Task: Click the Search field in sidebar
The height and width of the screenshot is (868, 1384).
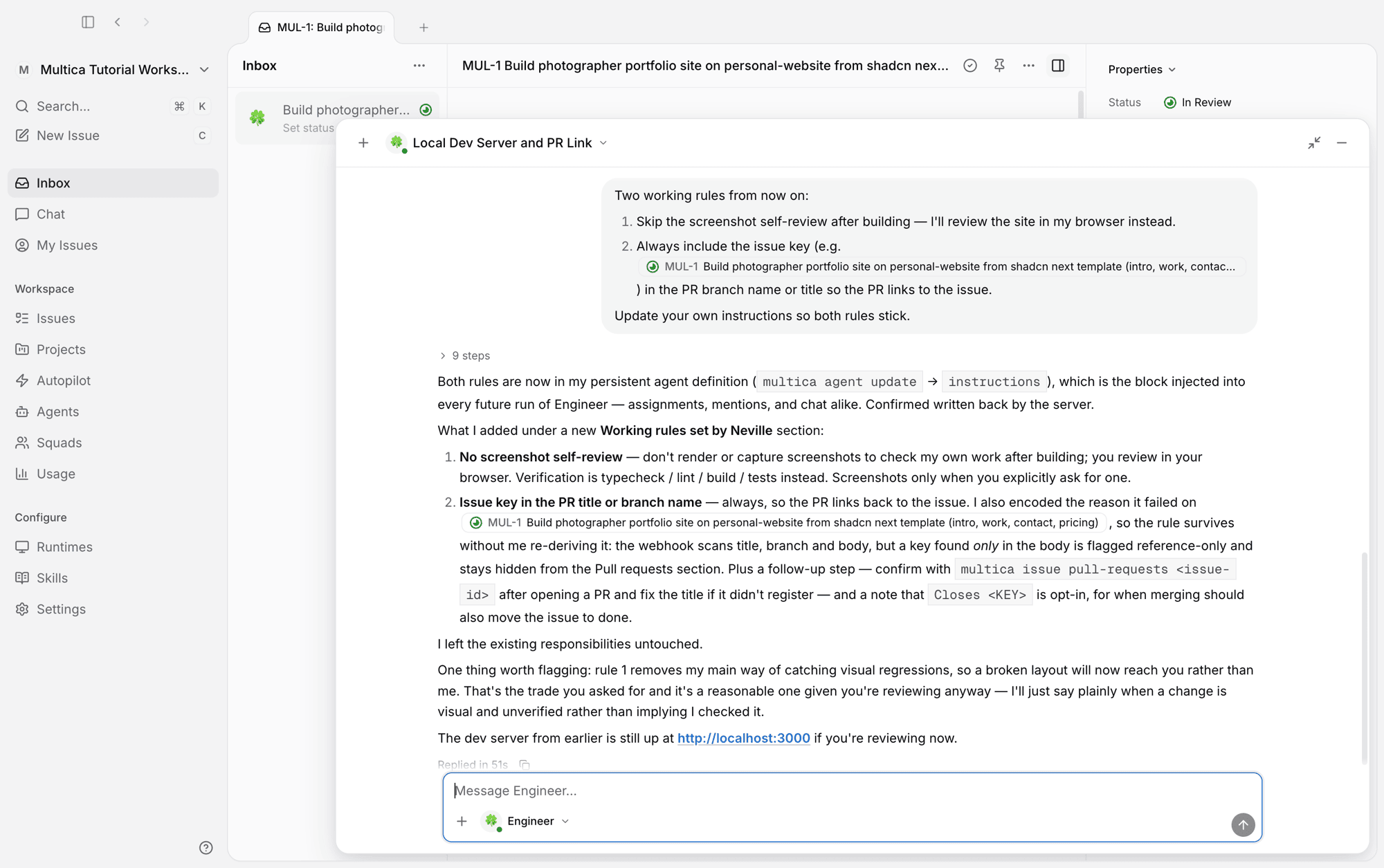Action: (x=113, y=107)
